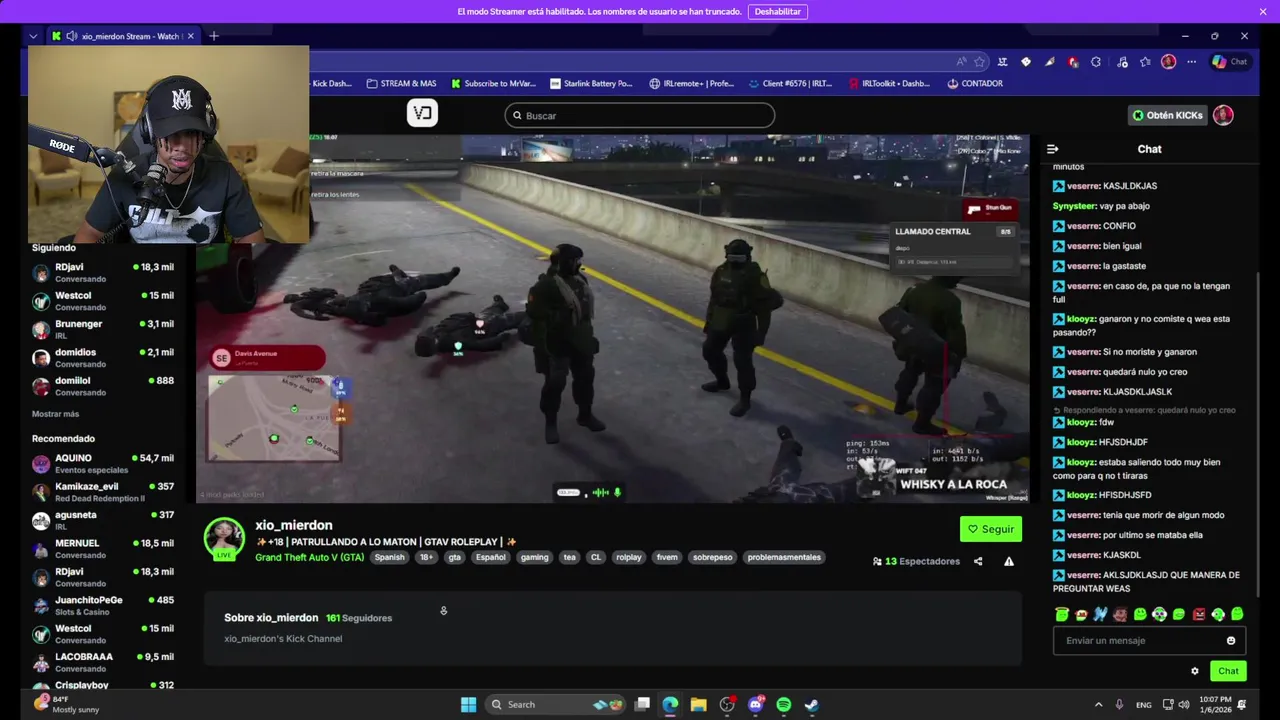This screenshot has width=1280, height=720.
Task: Open Steam from taskbar
Action: pyautogui.click(x=811, y=705)
